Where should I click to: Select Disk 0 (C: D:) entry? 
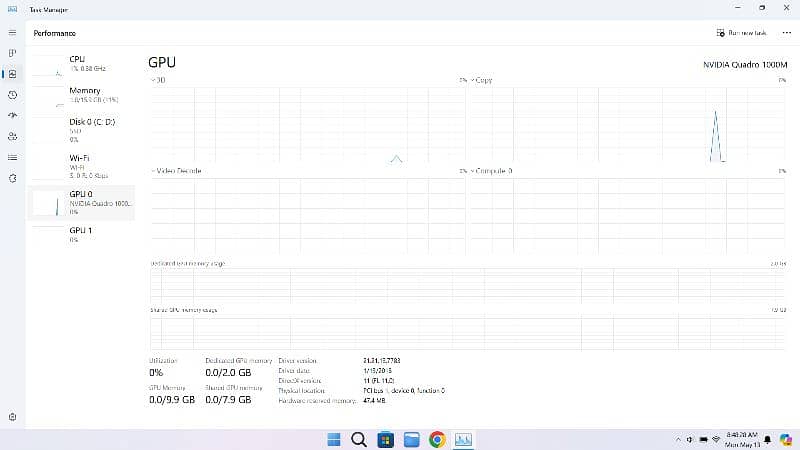coord(82,130)
